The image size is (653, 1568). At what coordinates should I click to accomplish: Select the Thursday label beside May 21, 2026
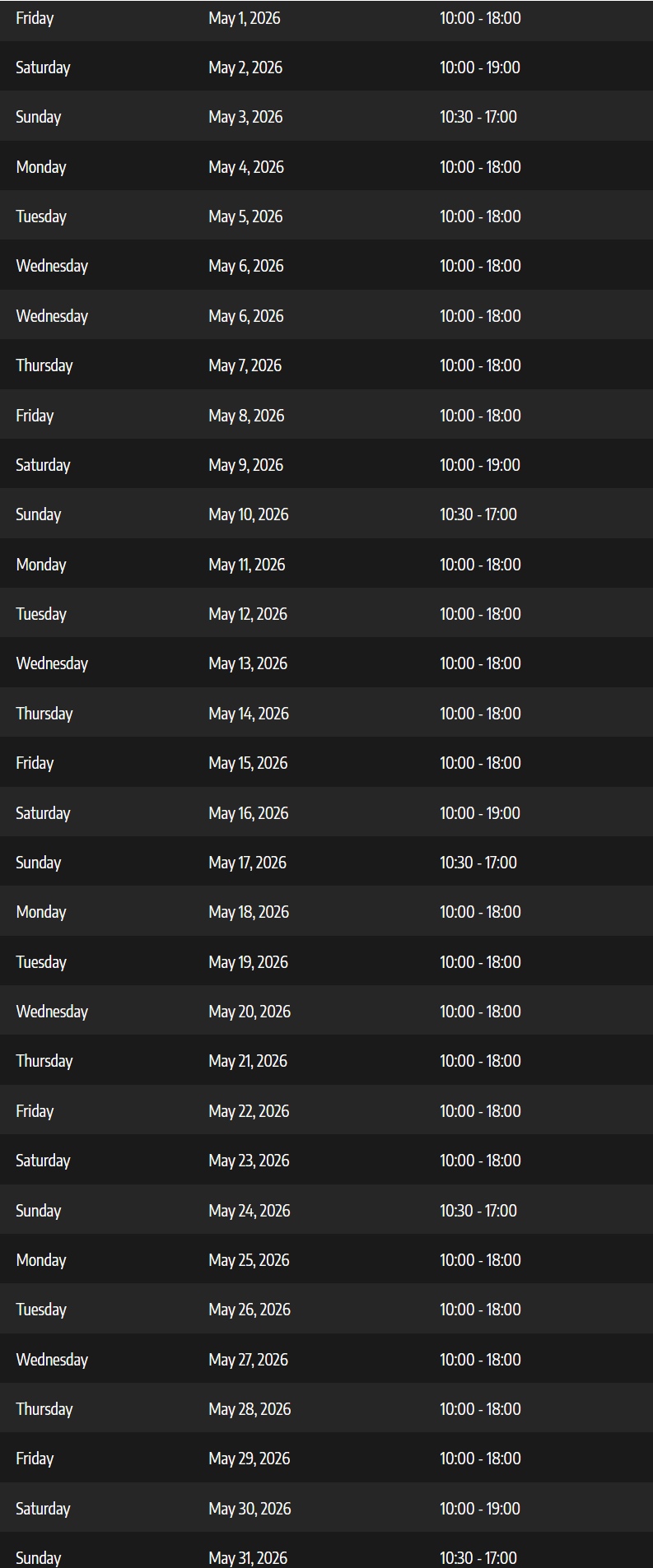click(44, 1061)
